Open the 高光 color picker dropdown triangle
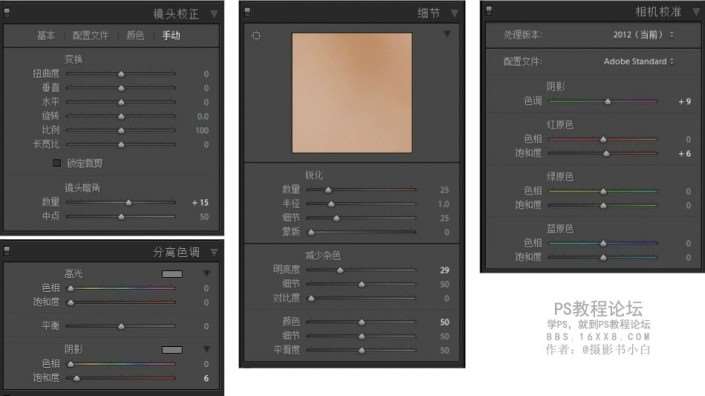 [x=207, y=273]
